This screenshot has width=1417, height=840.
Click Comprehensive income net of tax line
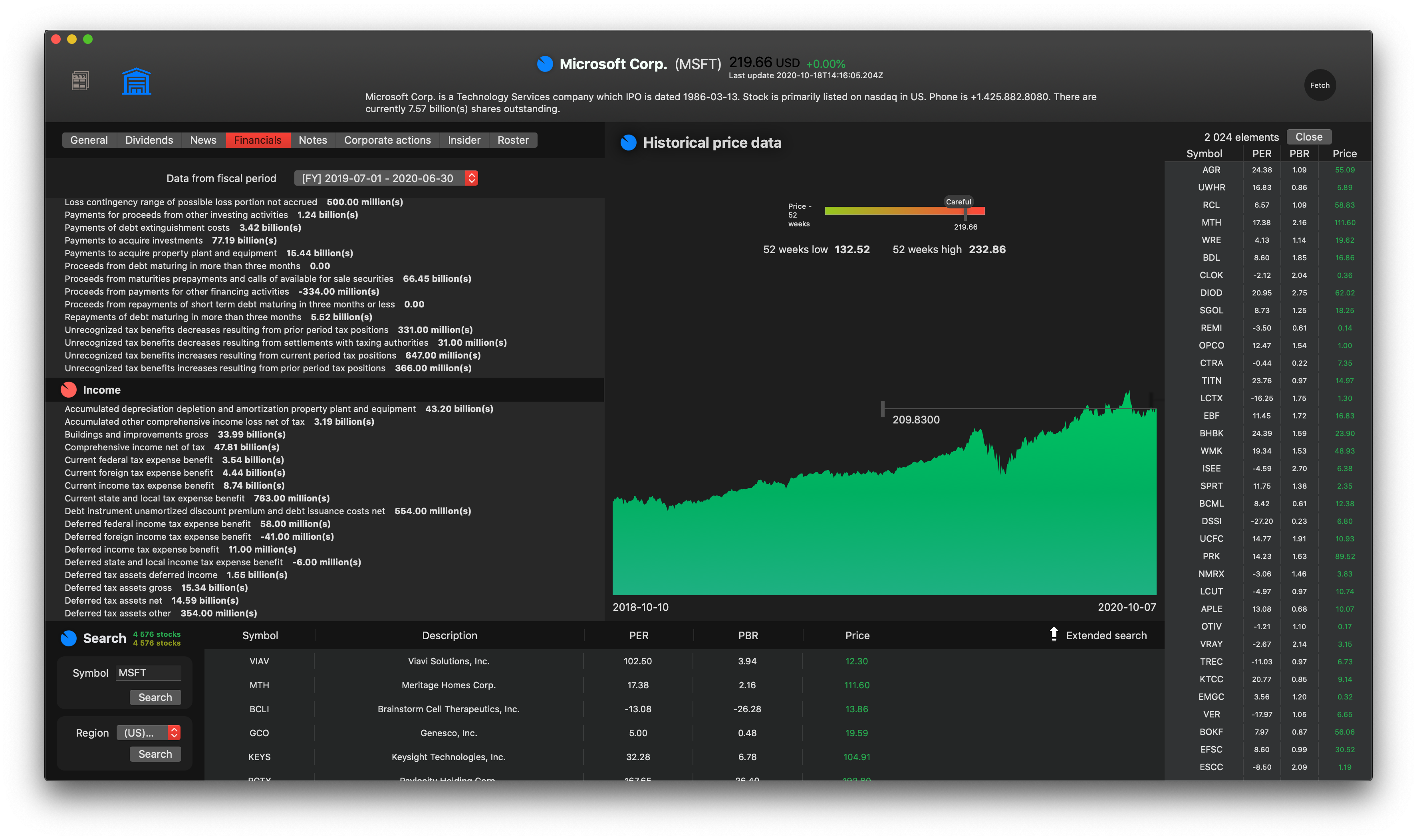coord(172,447)
